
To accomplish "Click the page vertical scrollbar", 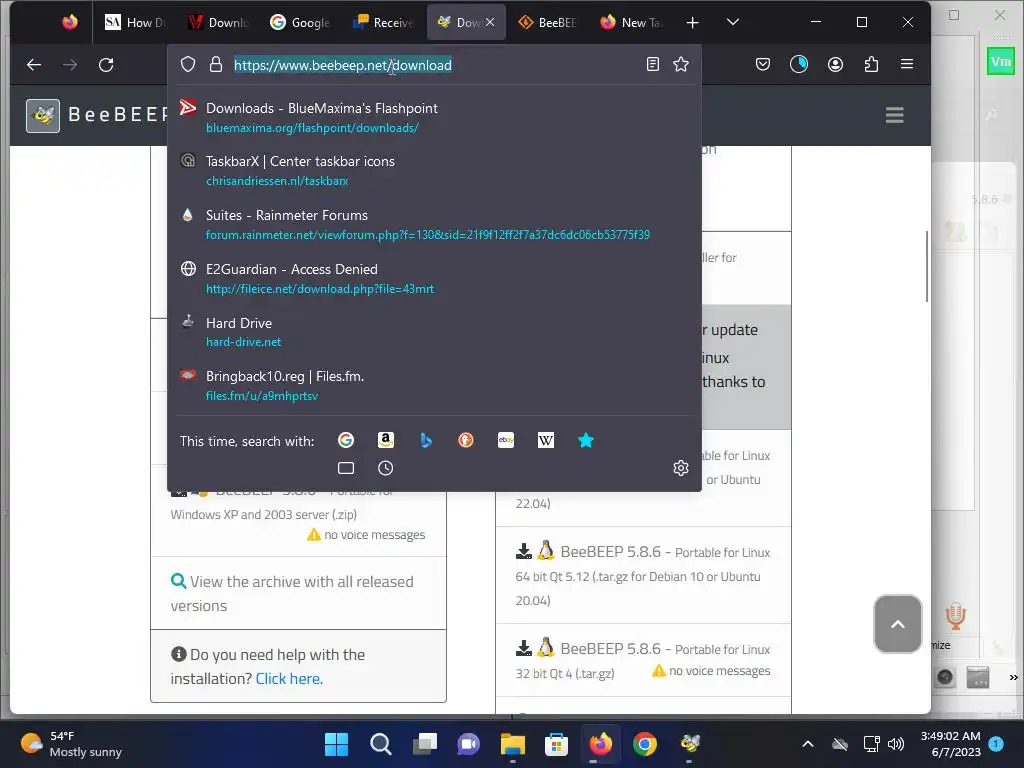I will pos(927,266).
